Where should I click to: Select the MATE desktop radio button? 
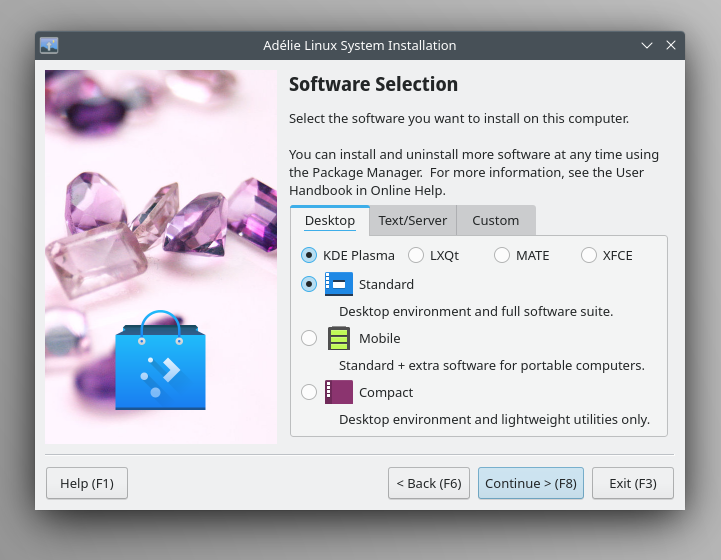point(502,255)
